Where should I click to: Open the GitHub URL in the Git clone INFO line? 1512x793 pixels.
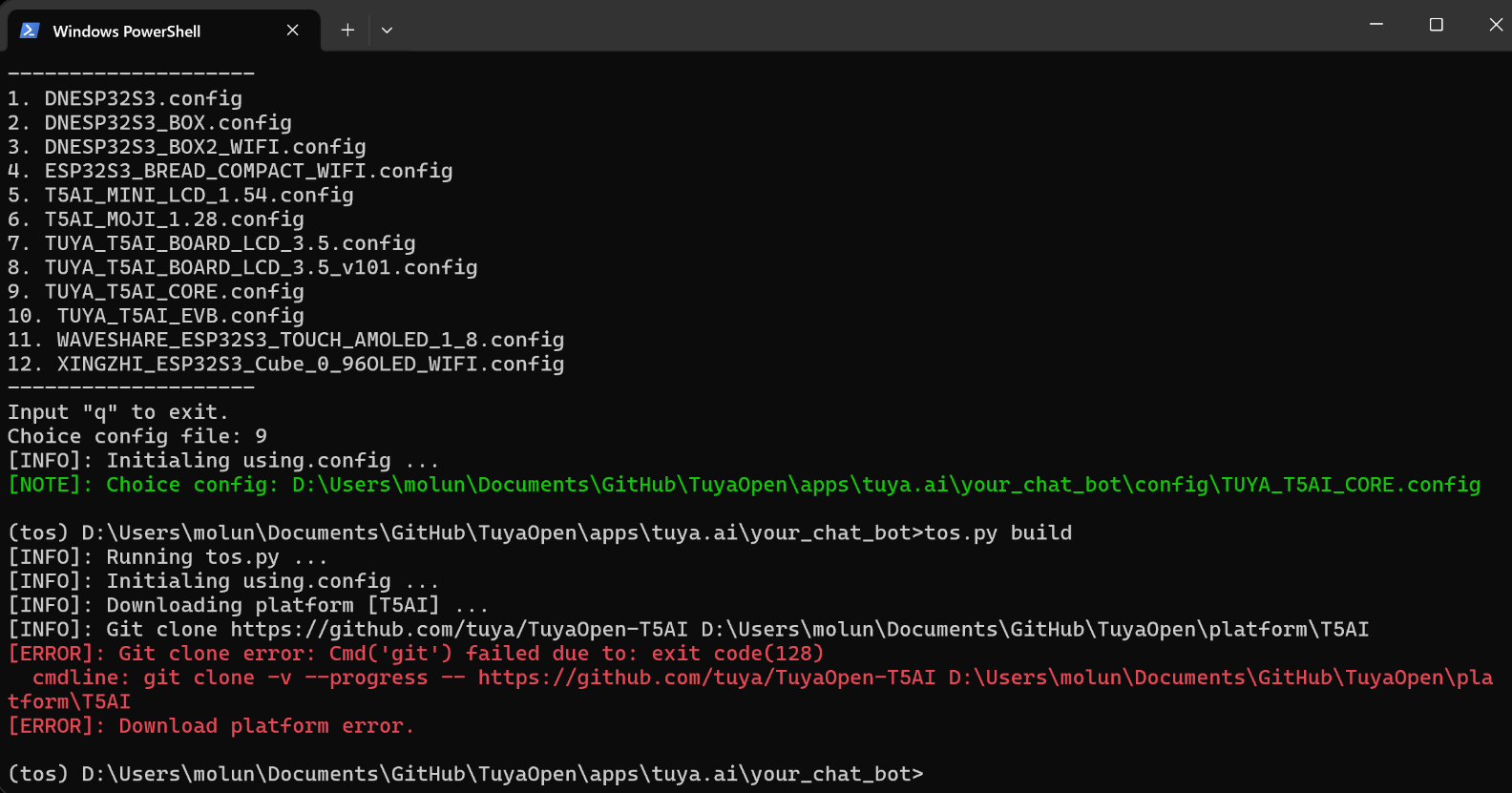[x=459, y=630]
